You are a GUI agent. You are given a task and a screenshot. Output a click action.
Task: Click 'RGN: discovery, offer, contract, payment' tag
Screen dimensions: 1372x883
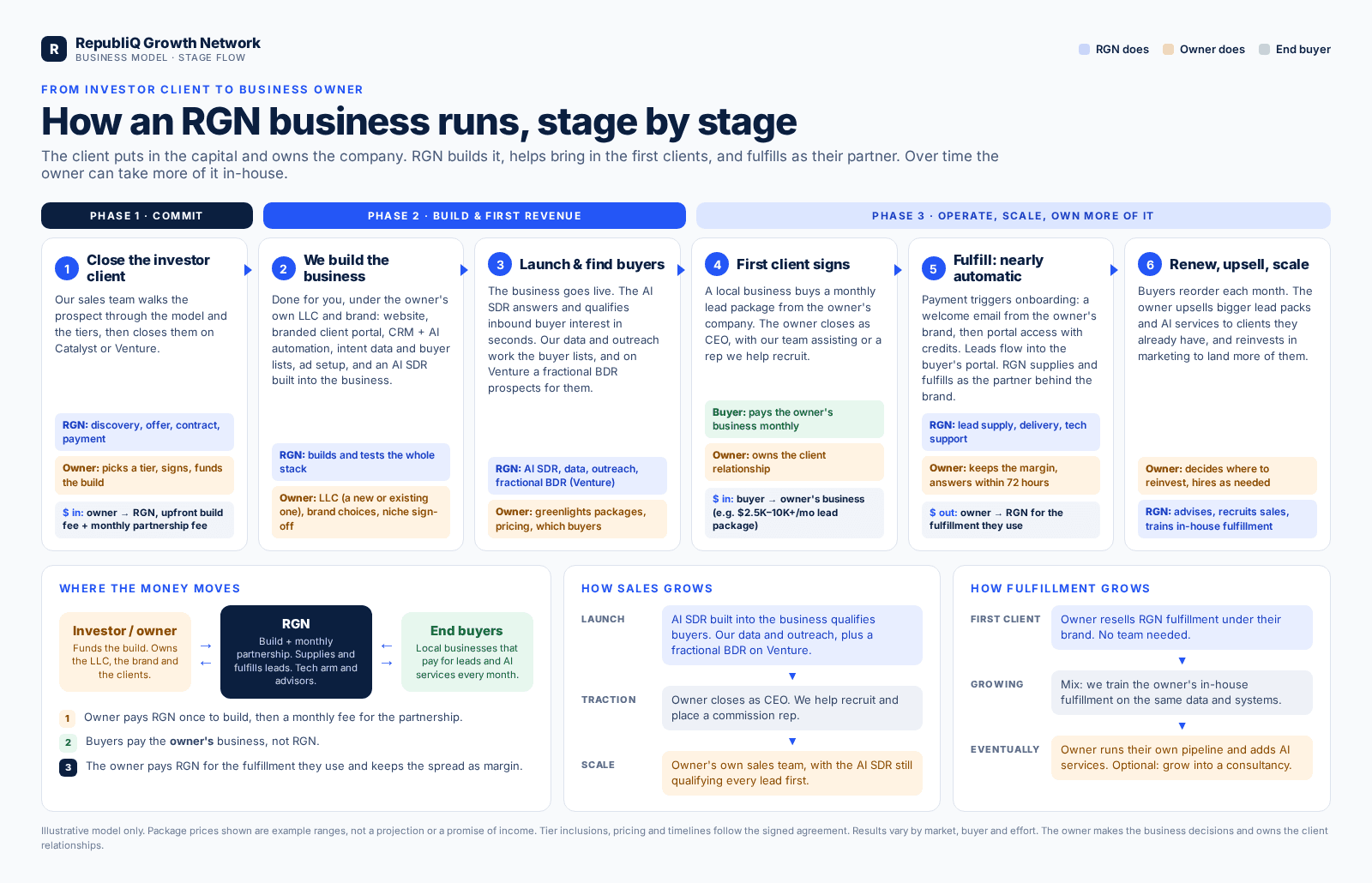coord(144,432)
